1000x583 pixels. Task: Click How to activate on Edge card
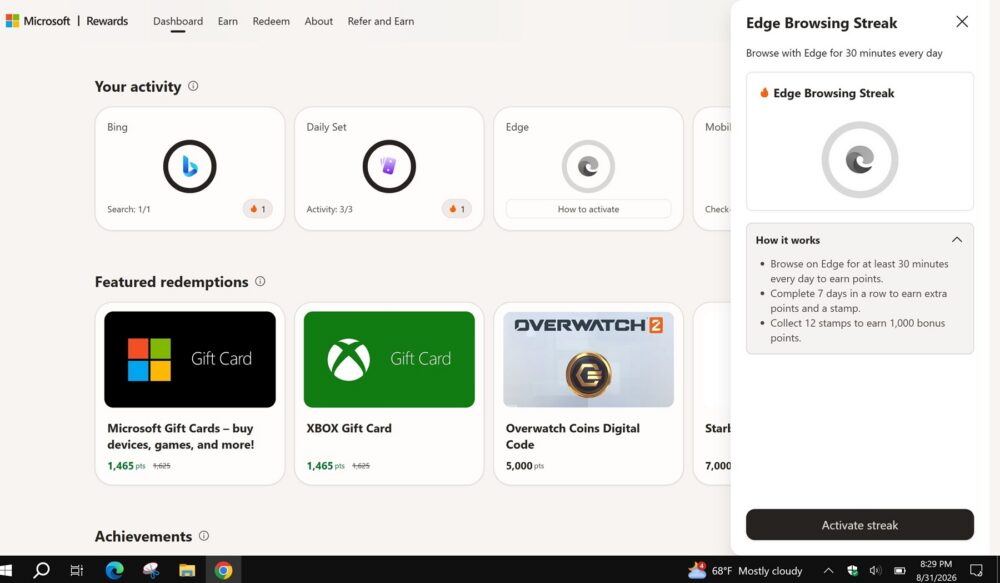coord(588,209)
